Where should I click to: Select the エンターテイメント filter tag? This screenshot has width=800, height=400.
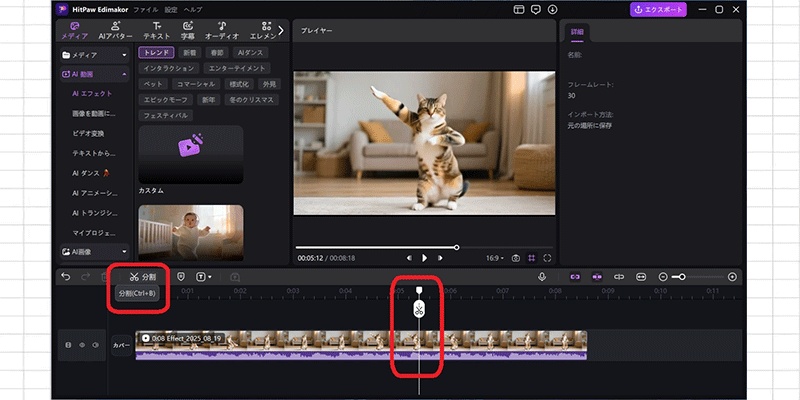click(x=237, y=68)
